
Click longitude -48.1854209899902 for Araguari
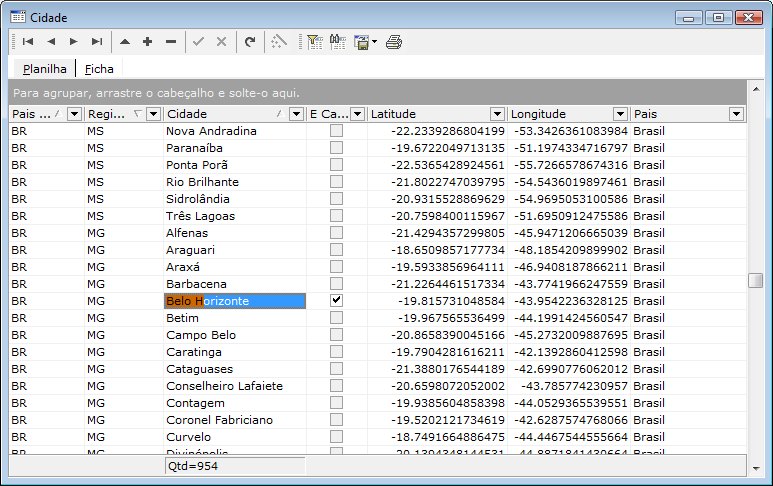click(x=570, y=250)
